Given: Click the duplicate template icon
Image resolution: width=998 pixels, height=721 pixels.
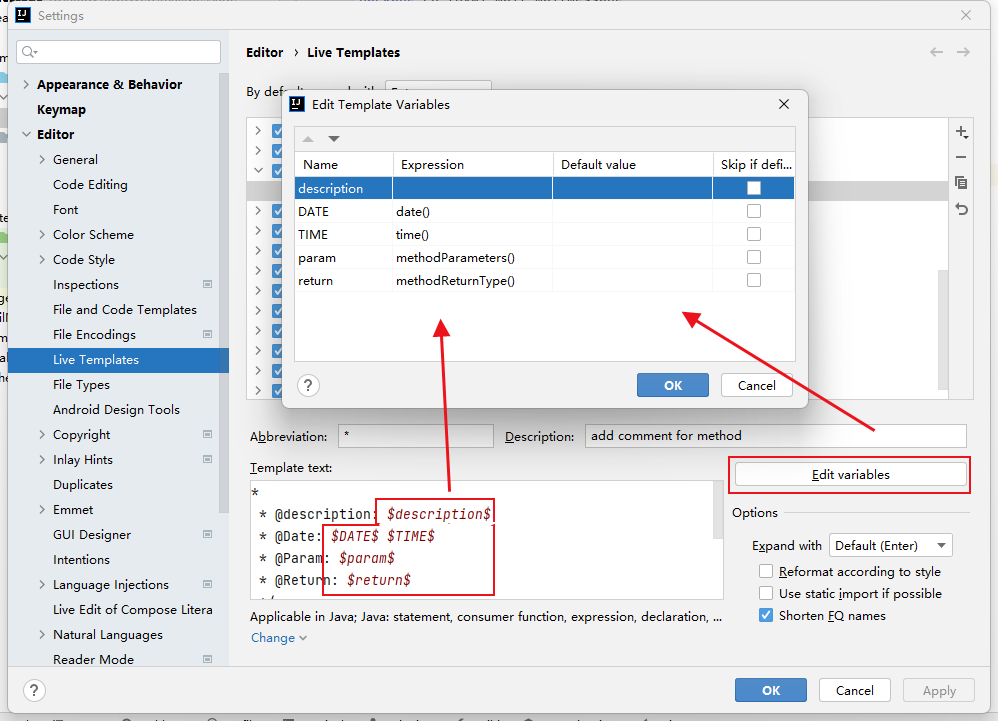Looking at the screenshot, I should (x=961, y=183).
